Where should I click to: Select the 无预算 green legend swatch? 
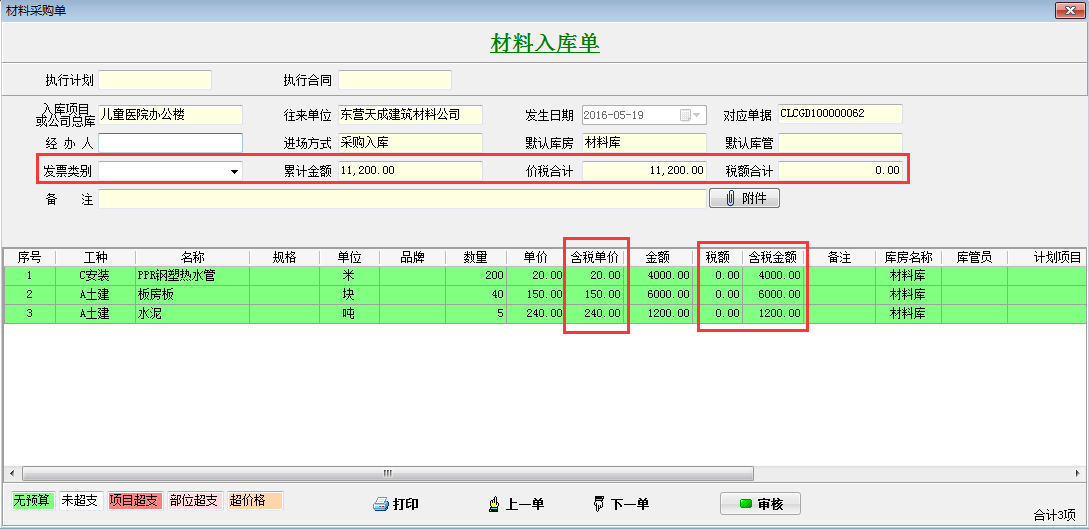point(31,500)
